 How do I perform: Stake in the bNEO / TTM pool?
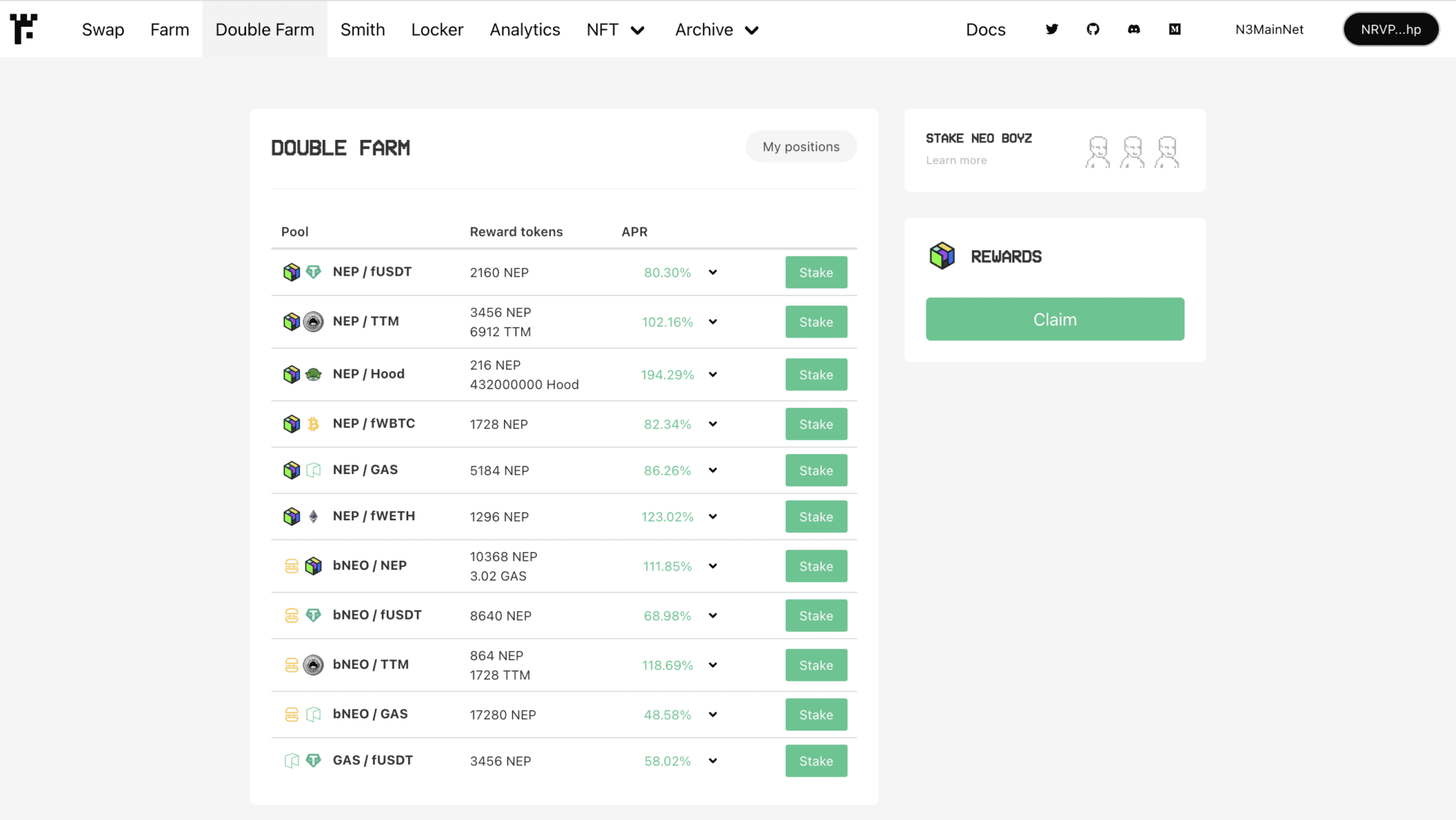click(x=816, y=665)
